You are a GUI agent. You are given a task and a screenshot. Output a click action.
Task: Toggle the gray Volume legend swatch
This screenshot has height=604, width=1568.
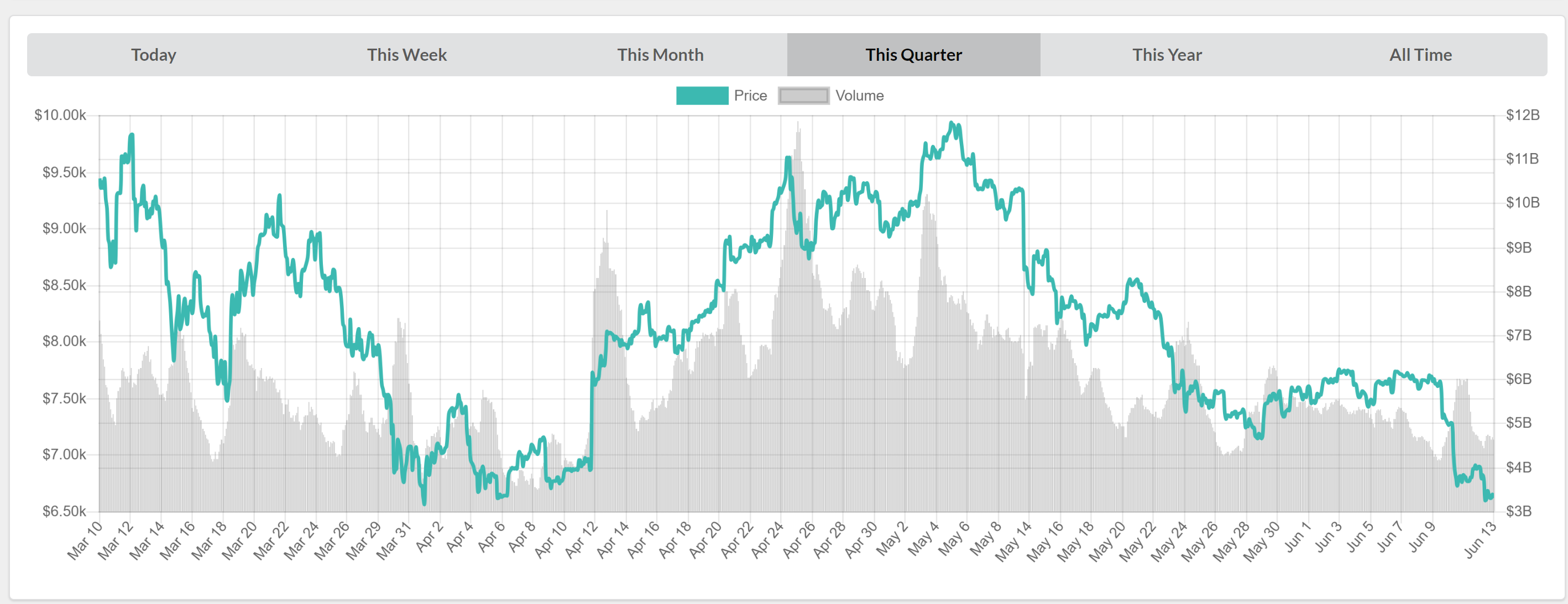coord(803,96)
